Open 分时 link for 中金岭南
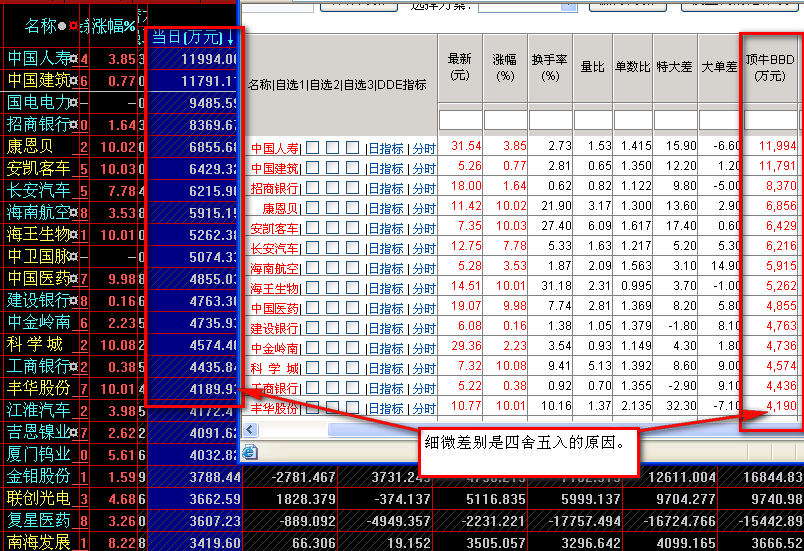The width and height of the screenshot is (804, 551). [x=424, y=349]
